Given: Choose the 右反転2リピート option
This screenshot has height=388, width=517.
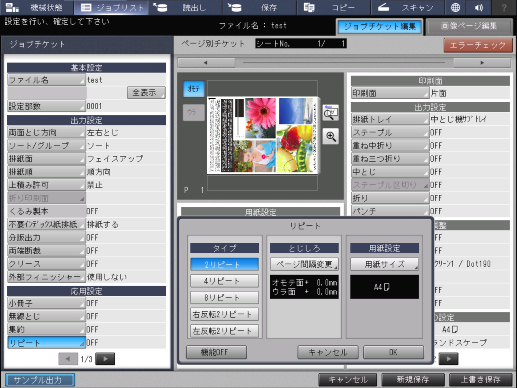Looking at the screenshot, I should [x=224, y=314].
